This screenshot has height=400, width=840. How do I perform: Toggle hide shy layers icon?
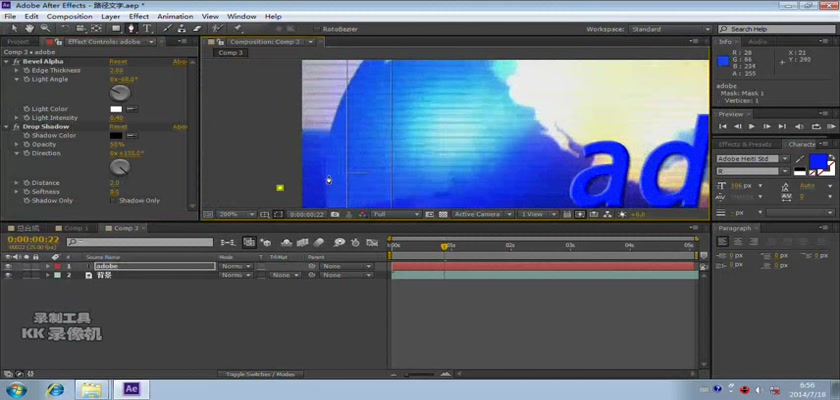287,243
